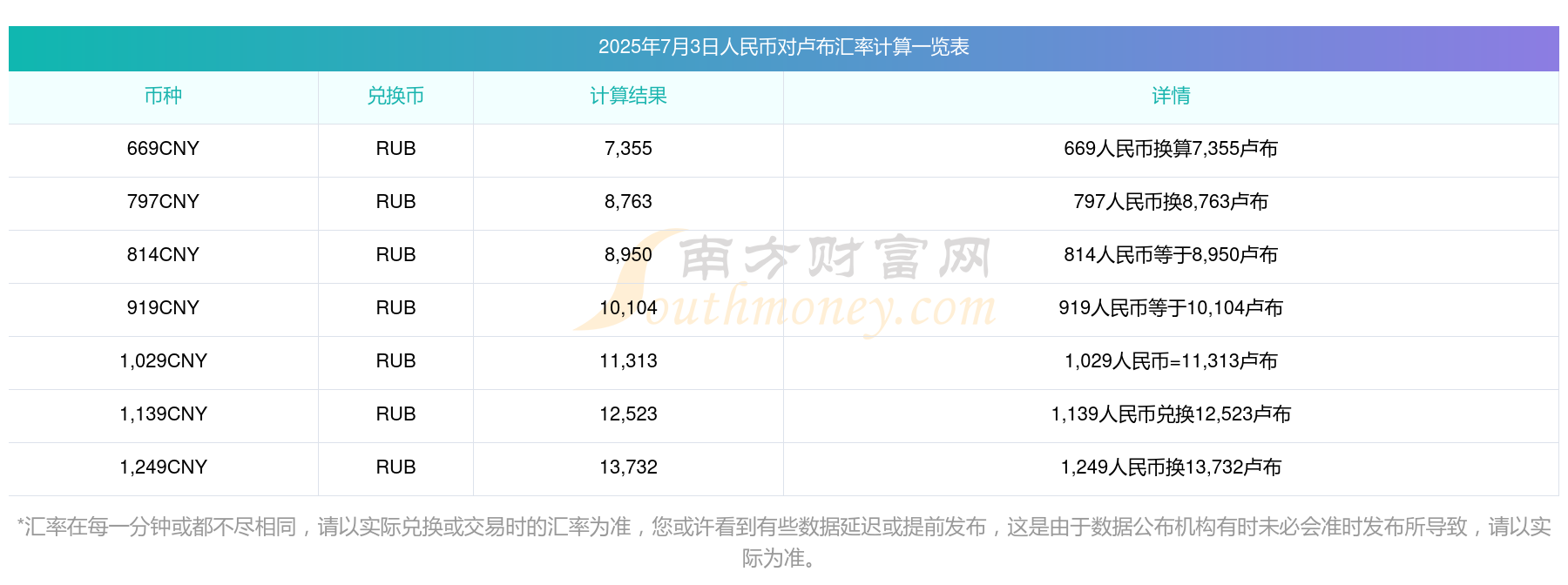Click detail text 669人民币换算7,355卢布
Screen dimensions: 1568x585
(1171, 149)
